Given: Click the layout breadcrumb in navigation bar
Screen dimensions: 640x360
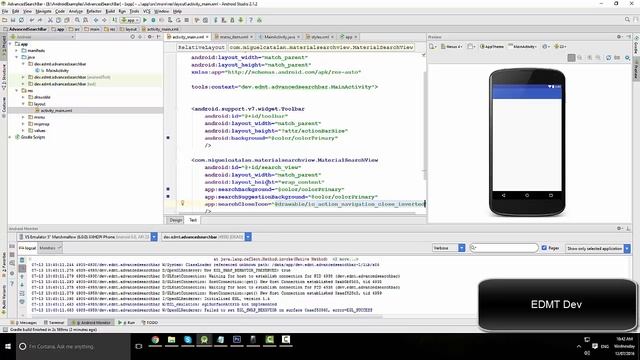Looking at the screenshot, I should click(129, 29).
